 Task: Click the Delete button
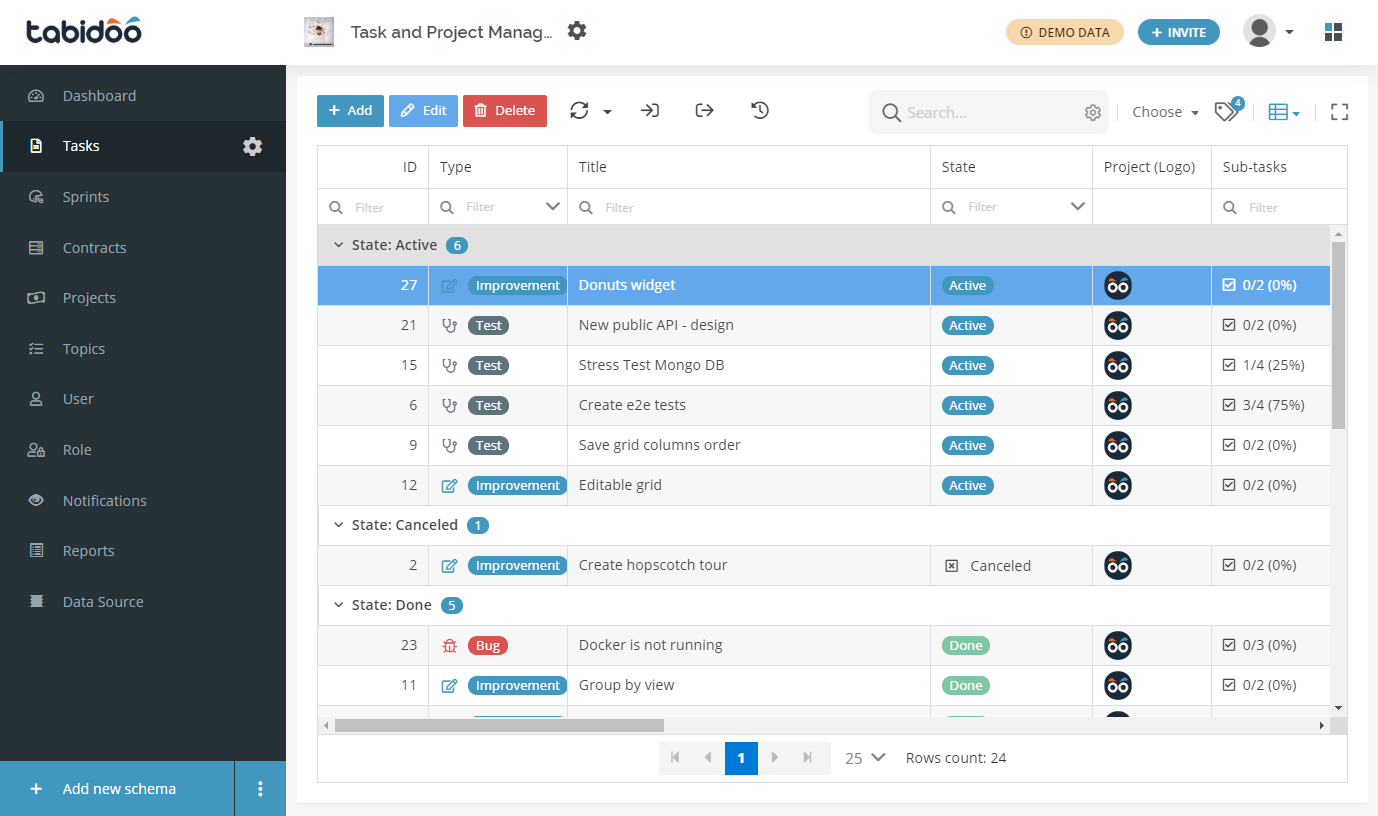pos(505,111)
